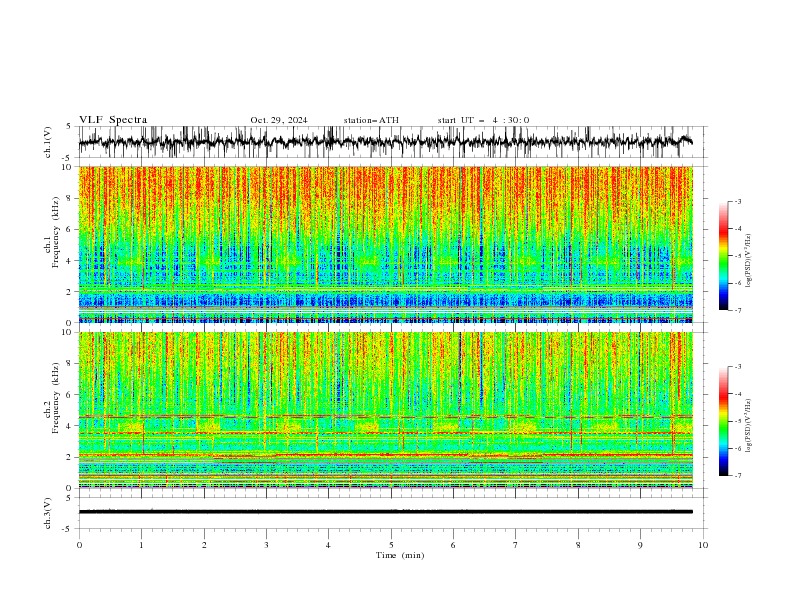Click the ch.1 voltage waveform trace
Screen dimensions: 792x612
[385, 142]
